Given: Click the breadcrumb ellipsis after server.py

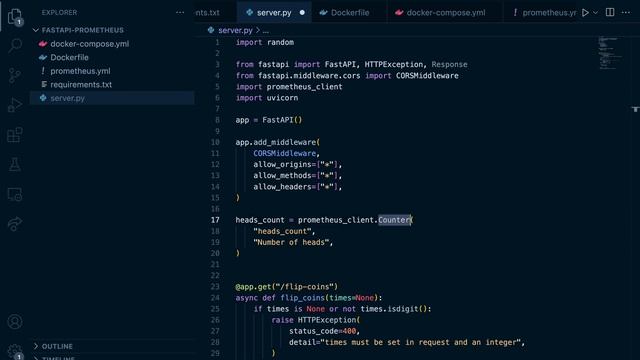Looking at the screenshot, I should [x=266, y=31].
